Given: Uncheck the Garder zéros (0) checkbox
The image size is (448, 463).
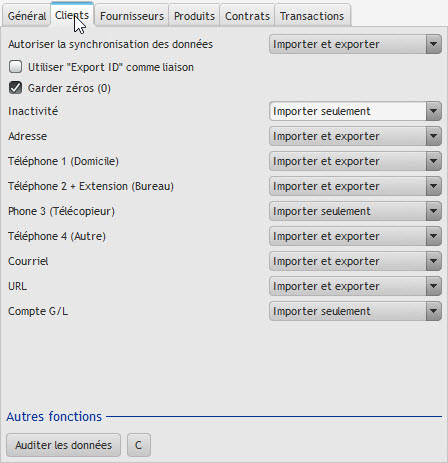Looking at the screenshot, I should click(16, 88).
